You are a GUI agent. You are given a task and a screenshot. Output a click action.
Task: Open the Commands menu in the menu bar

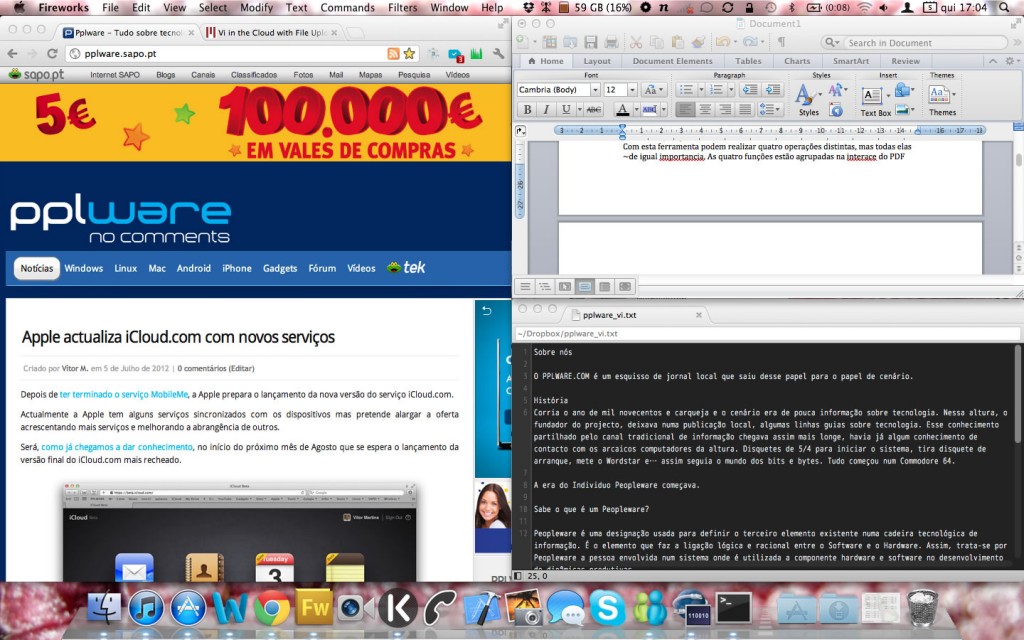pos(347,8)
